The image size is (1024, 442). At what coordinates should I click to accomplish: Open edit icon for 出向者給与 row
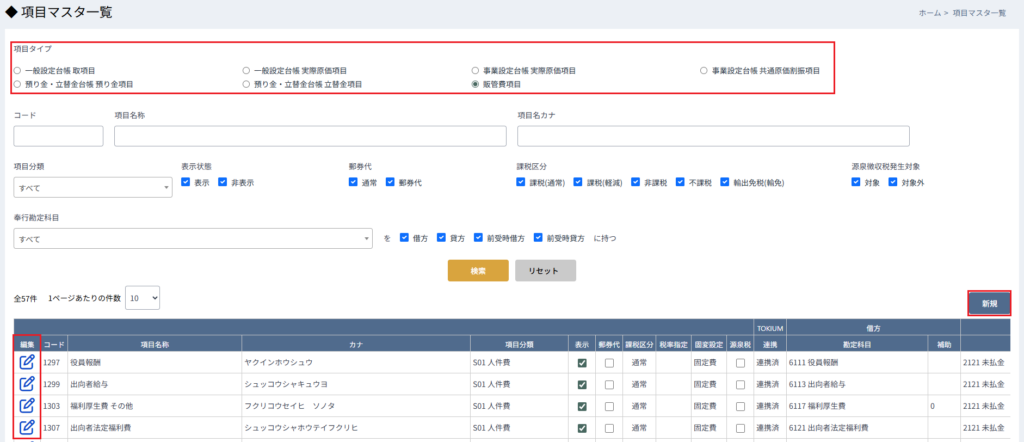(27, 384)
